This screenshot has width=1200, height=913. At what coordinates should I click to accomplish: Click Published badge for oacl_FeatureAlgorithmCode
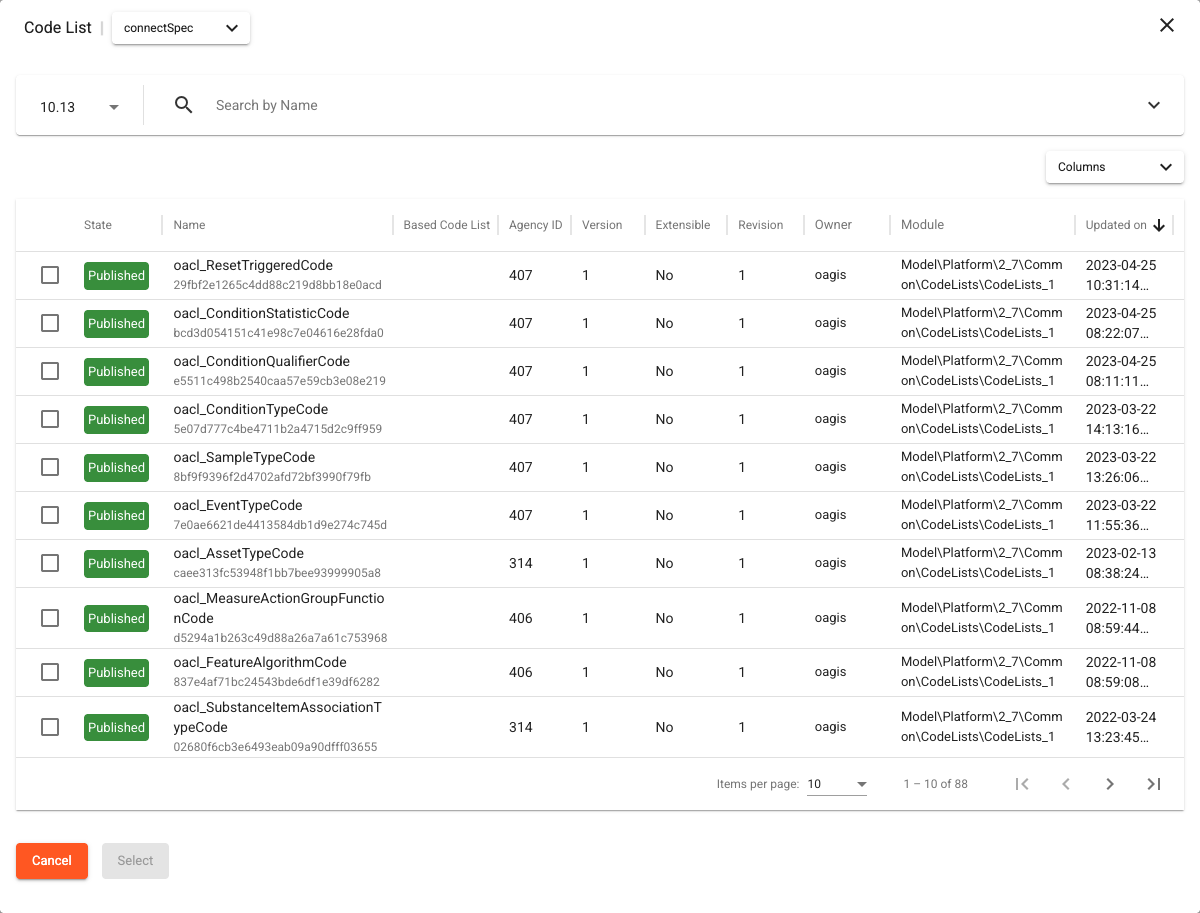[116, 672]
